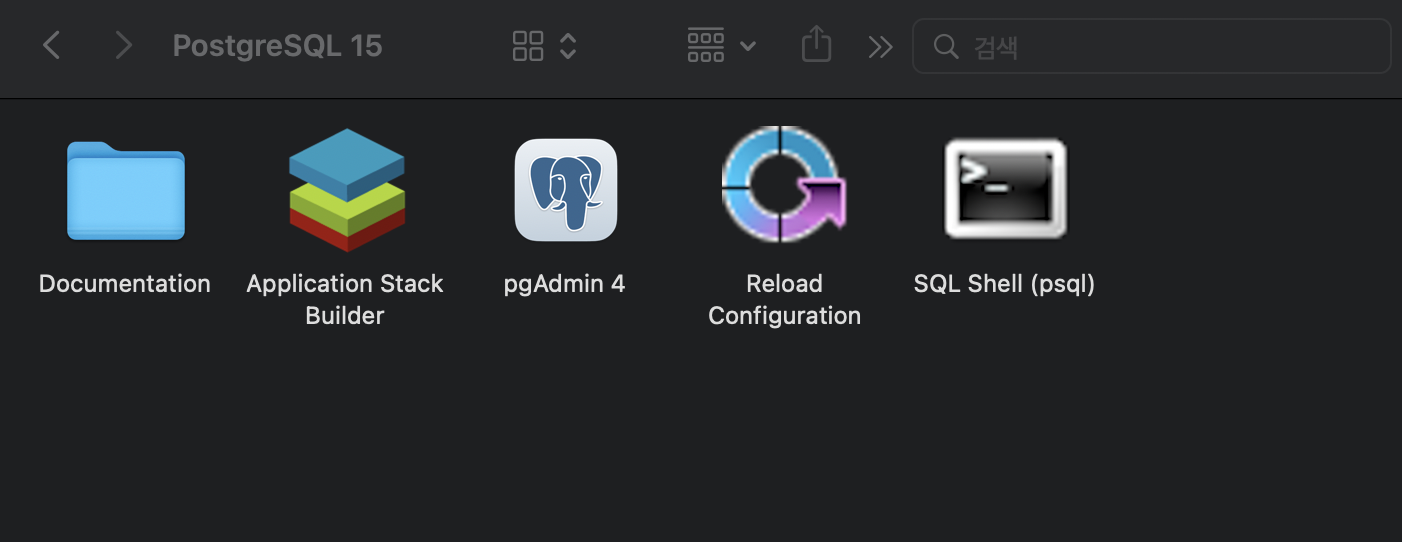Select the SQL Shell (psql) terminal icon
This screenshot has width=1402, height=542.
coord(1005,189)
